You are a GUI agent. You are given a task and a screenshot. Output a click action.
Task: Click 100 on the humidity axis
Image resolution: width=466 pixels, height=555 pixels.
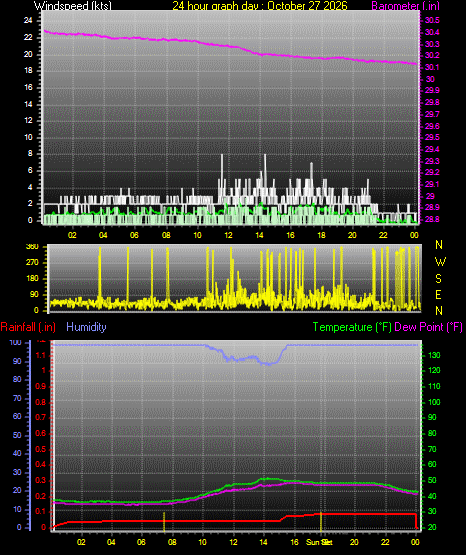coord(16,342)
